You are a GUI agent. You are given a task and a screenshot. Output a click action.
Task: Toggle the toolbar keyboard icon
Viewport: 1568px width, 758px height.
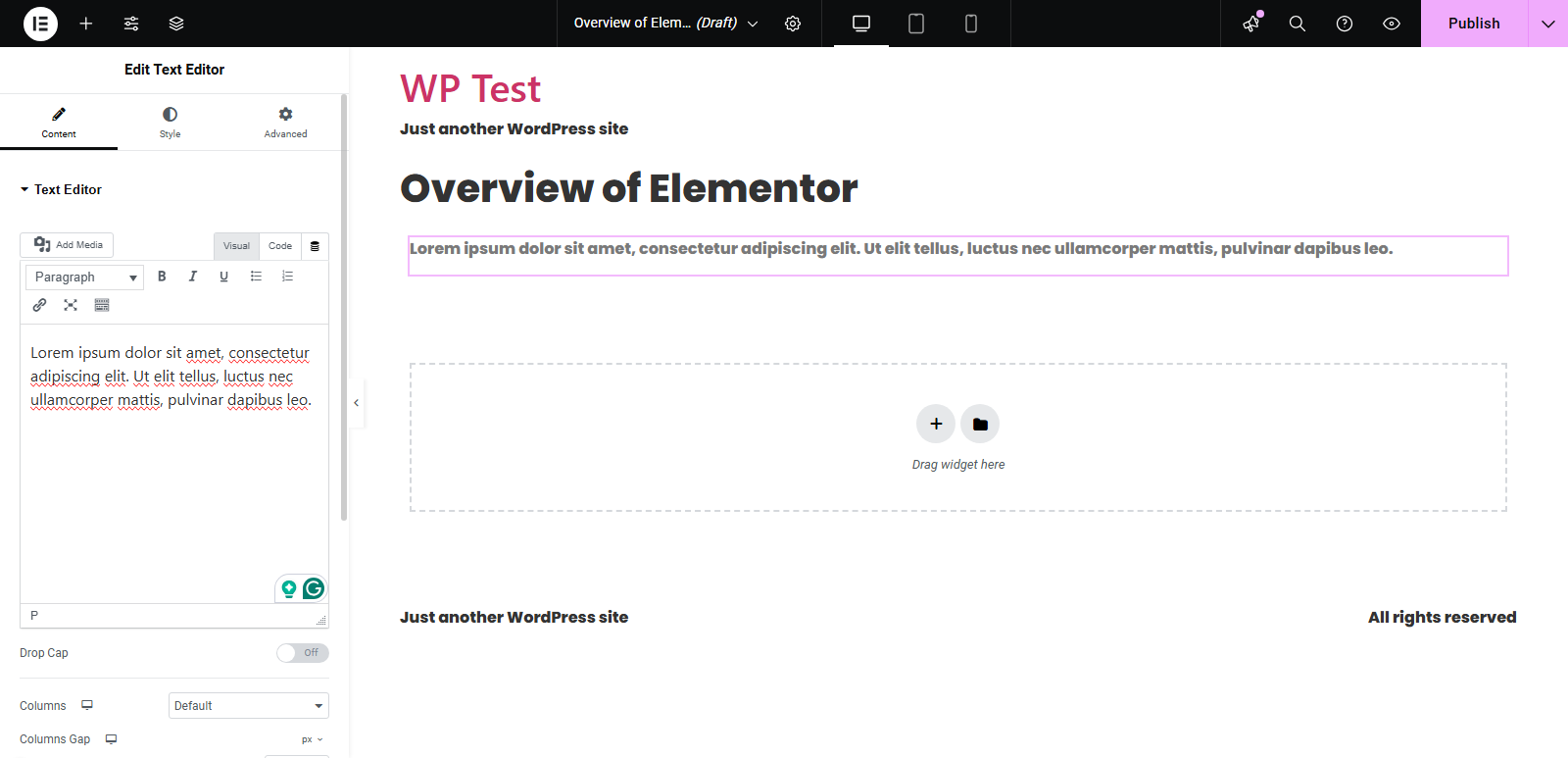[102, 305]
